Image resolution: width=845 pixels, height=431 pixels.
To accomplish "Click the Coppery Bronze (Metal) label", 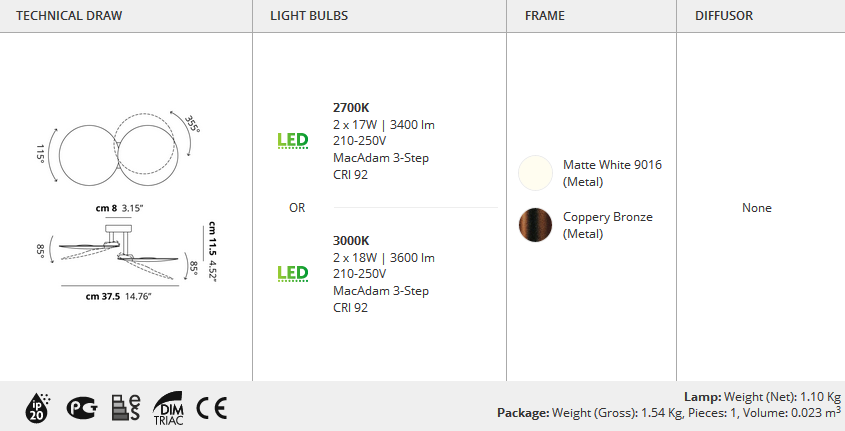I will coord(608,225).
